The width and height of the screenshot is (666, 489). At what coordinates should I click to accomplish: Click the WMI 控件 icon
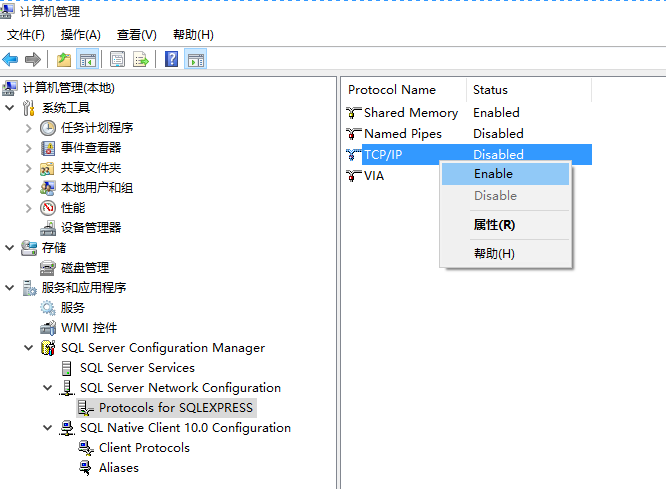click(48, 328)
